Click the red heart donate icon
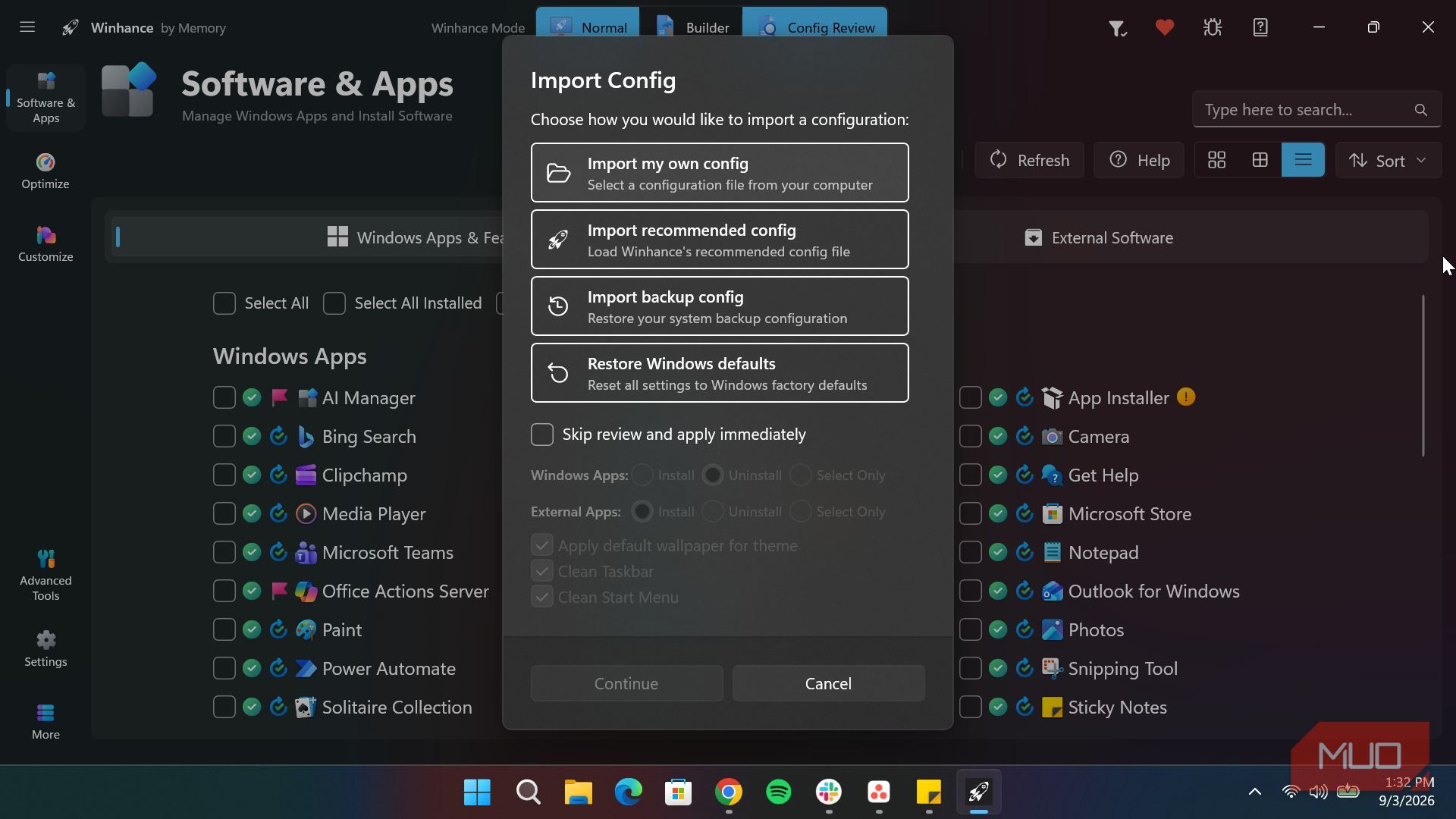The height and width of the screenshot is (819, 1456). 1165,28
